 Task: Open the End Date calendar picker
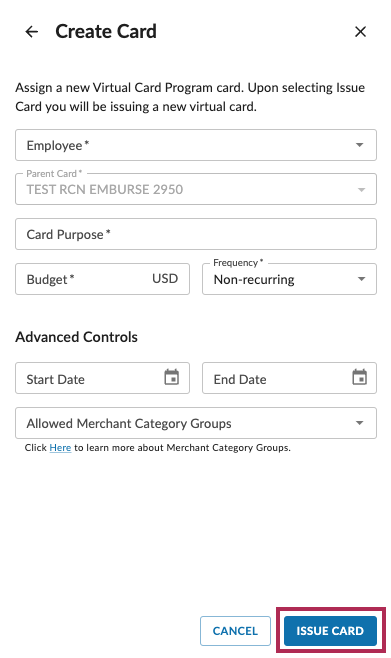(x=360, y=377)
